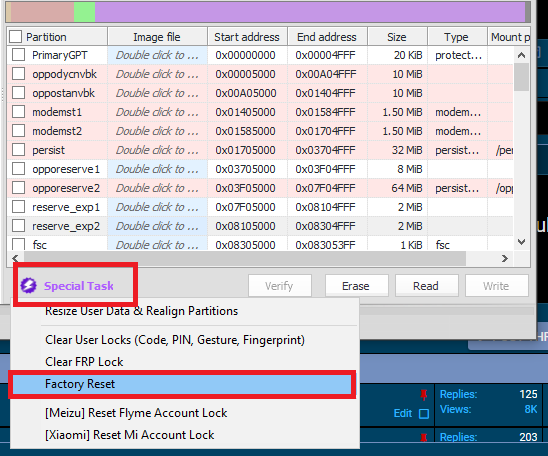Check the modemst2 partition checkbox
Screen dimensions: 548x456
tap(18, 131)
